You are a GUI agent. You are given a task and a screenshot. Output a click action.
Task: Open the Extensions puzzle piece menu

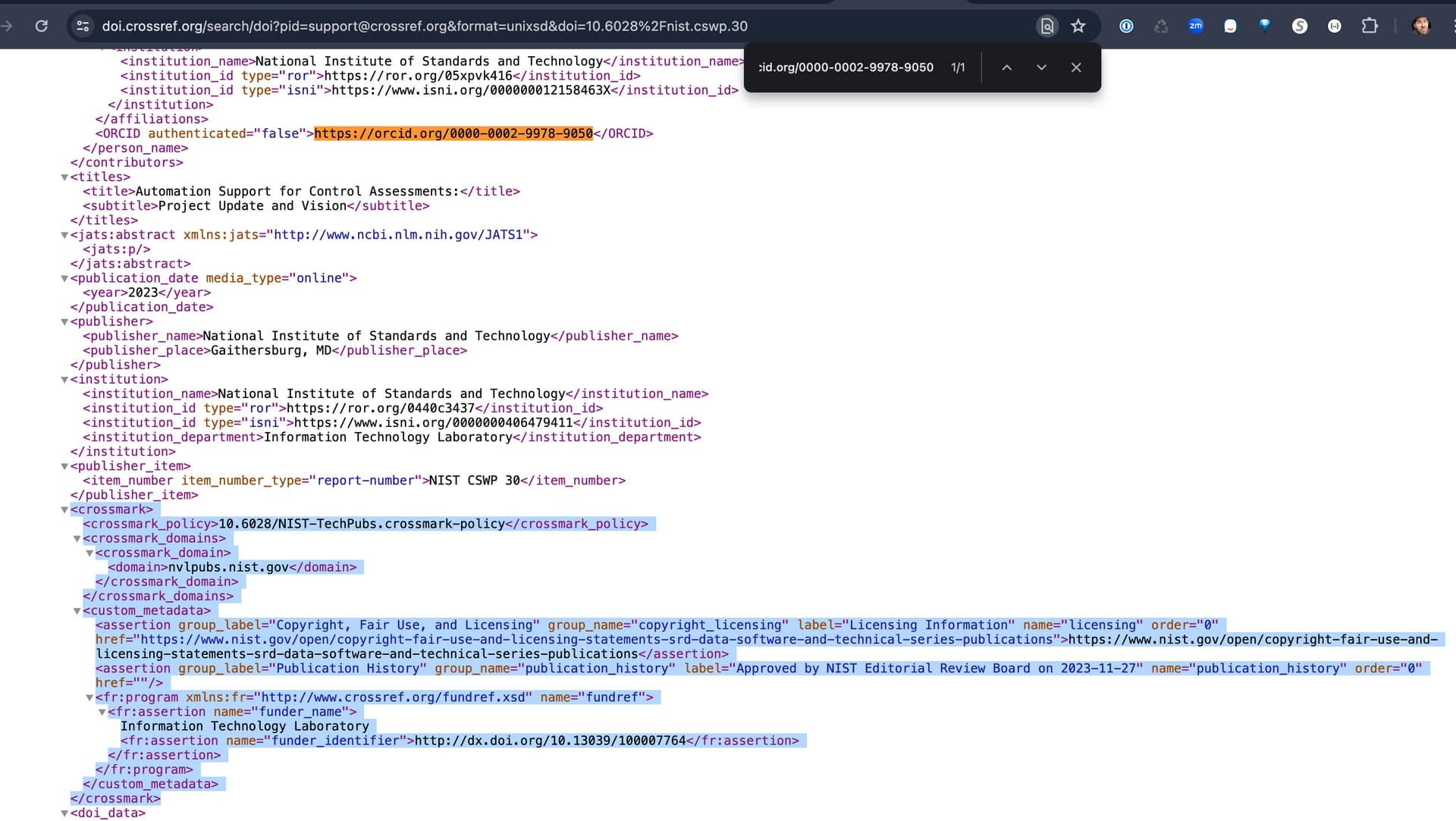[1370, 26]
